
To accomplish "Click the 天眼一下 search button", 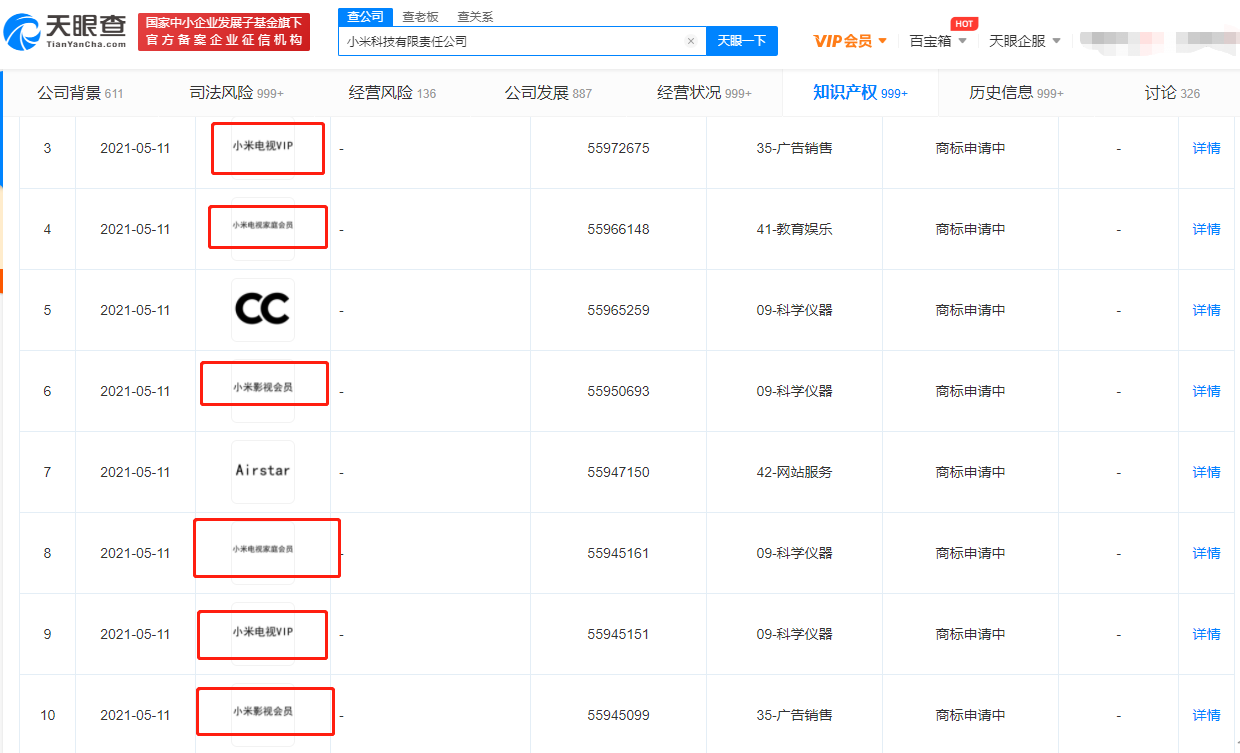I will (741, 41).
